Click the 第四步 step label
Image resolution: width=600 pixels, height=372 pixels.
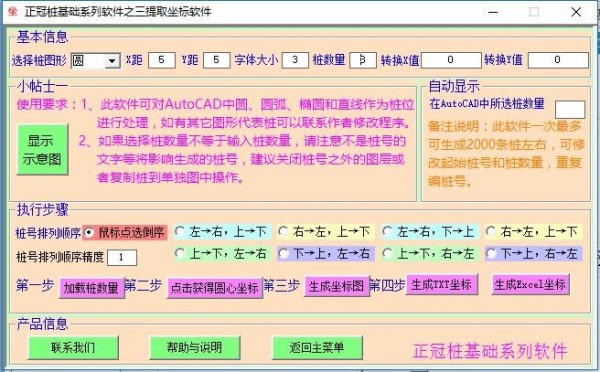pyautogui.click(x=387, y=286)
